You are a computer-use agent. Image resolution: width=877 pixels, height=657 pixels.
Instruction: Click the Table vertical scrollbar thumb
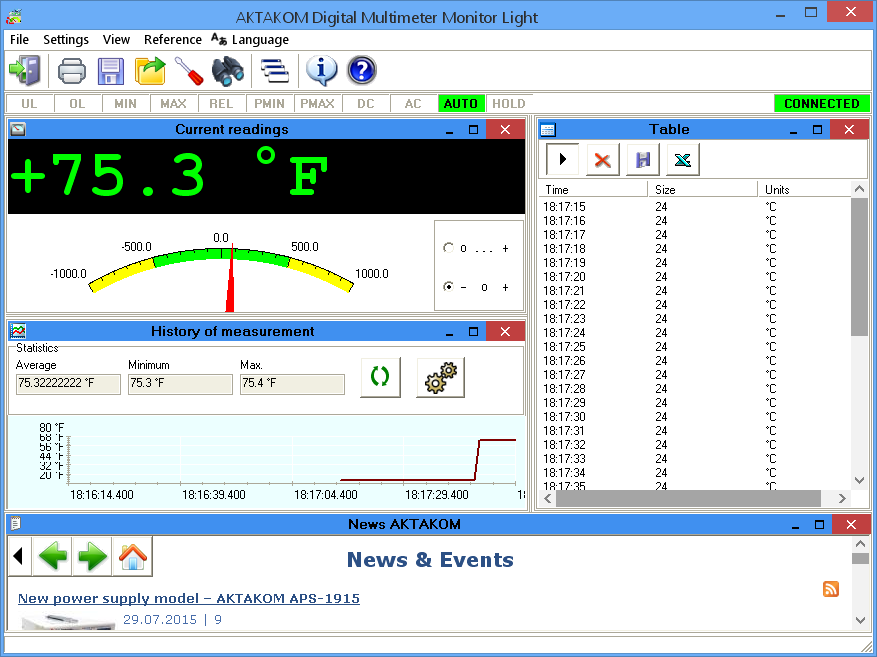coord(859,266)
